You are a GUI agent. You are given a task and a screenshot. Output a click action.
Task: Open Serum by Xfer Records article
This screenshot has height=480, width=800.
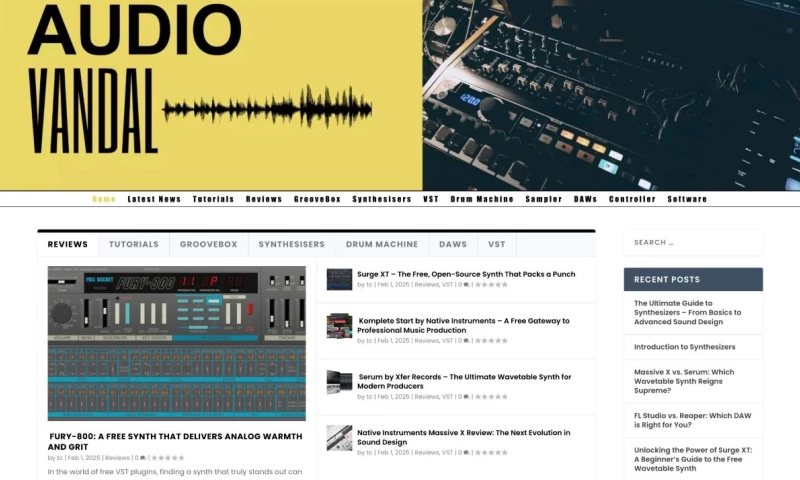tap(464, 382)
